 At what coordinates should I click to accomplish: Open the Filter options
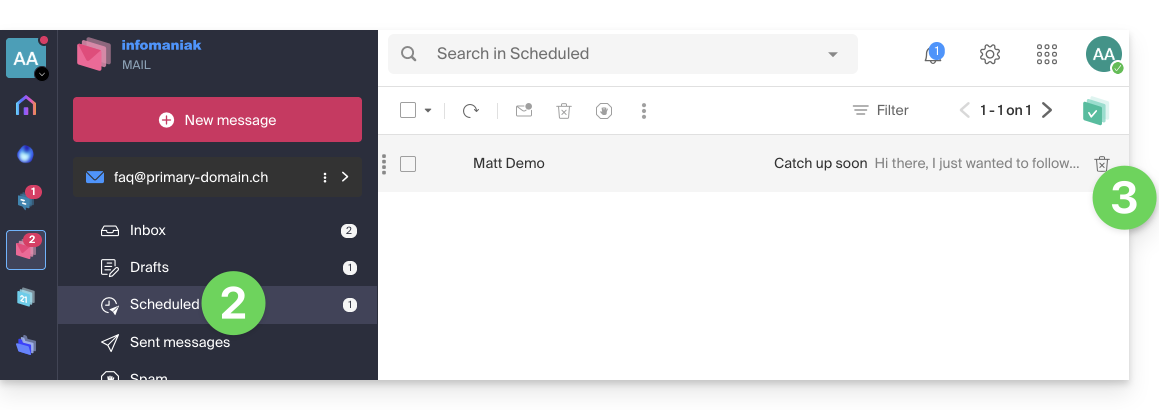[x=880, y=111]
